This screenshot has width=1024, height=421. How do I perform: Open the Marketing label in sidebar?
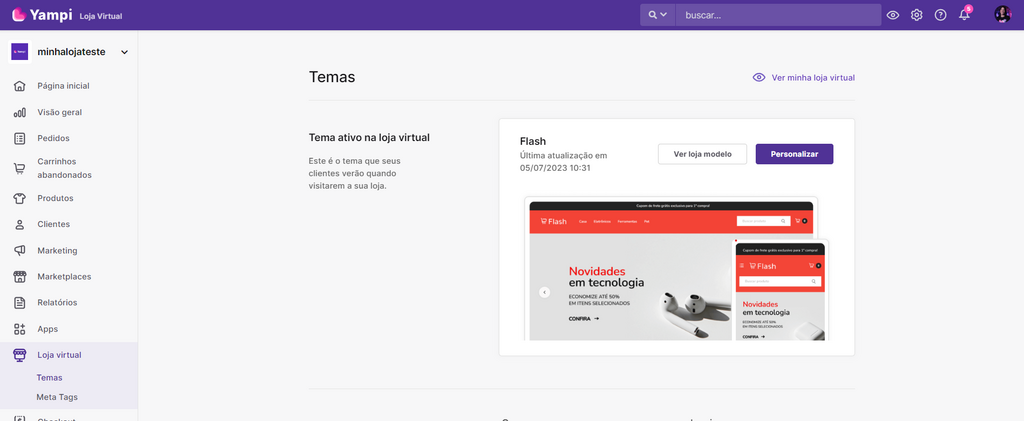coord(57,251)
